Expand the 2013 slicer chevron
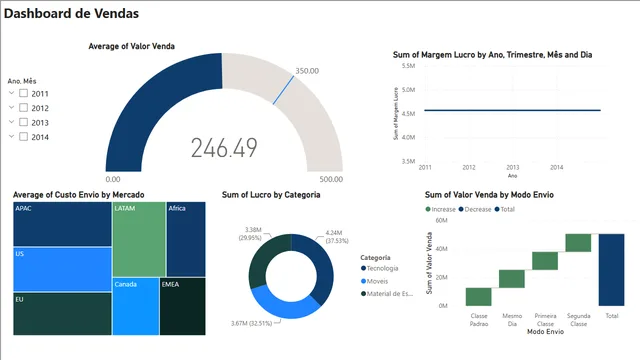The image size is (640, 360). [11, 122]
